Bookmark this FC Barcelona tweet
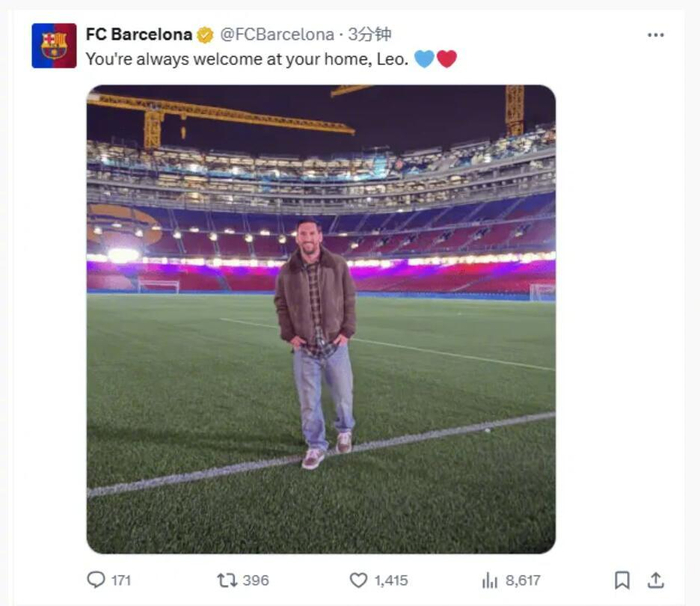The height and width of the screenshot is (606, 700). click(622, 580)
